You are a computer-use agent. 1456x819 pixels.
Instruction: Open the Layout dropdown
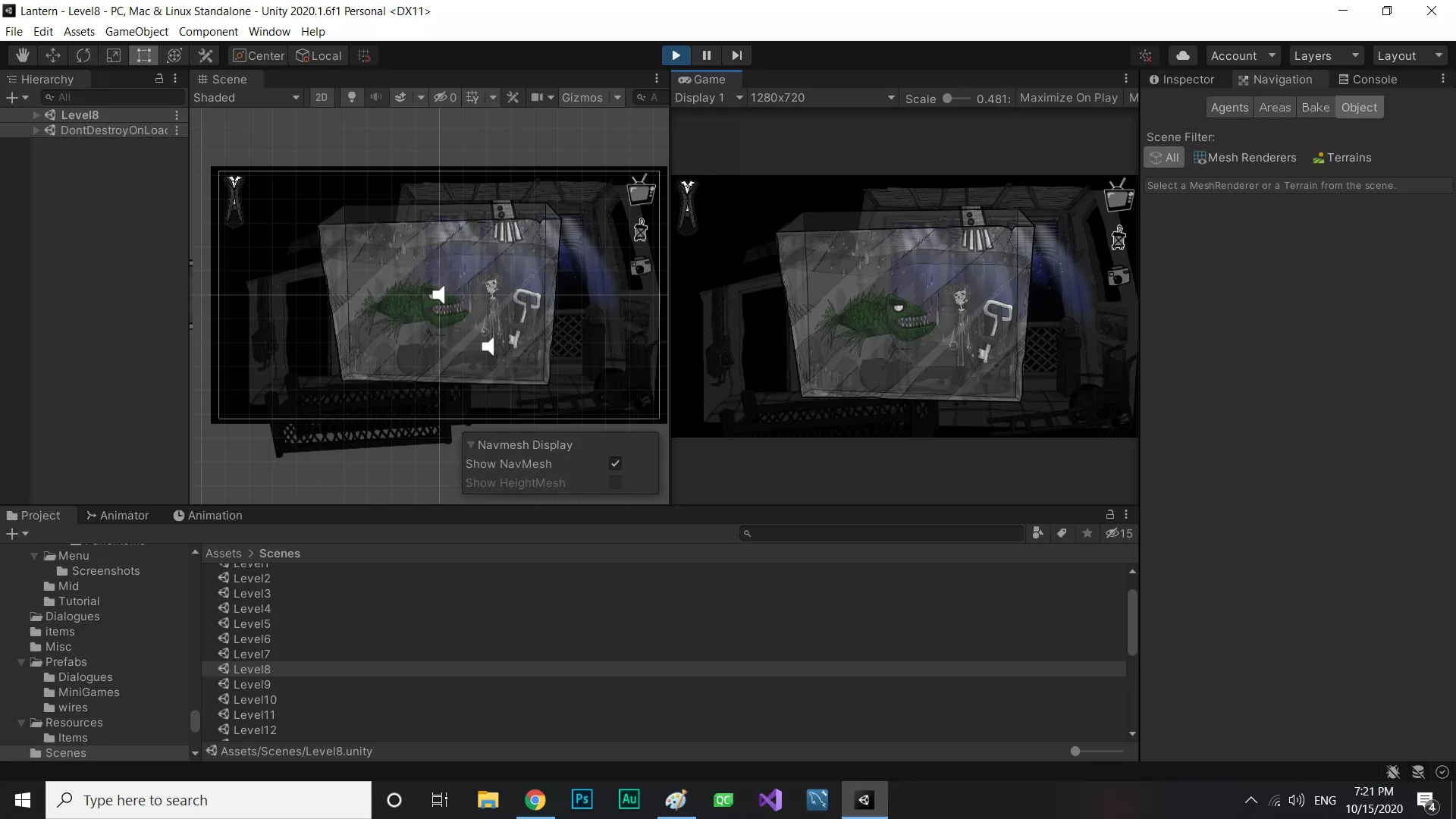(x=1410, y=55)
